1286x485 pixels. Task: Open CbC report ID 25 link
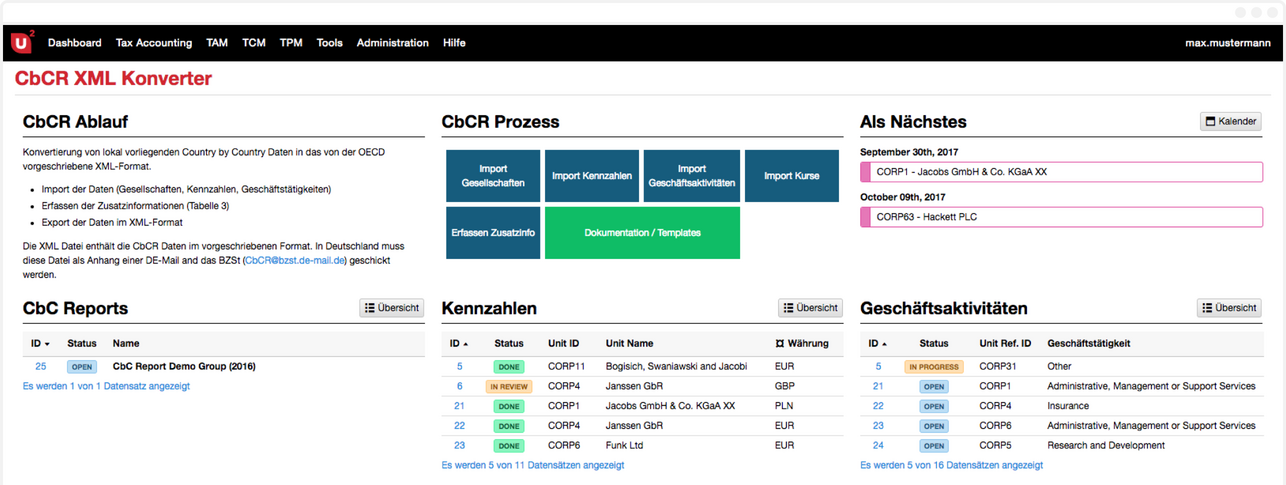(41, 367)
